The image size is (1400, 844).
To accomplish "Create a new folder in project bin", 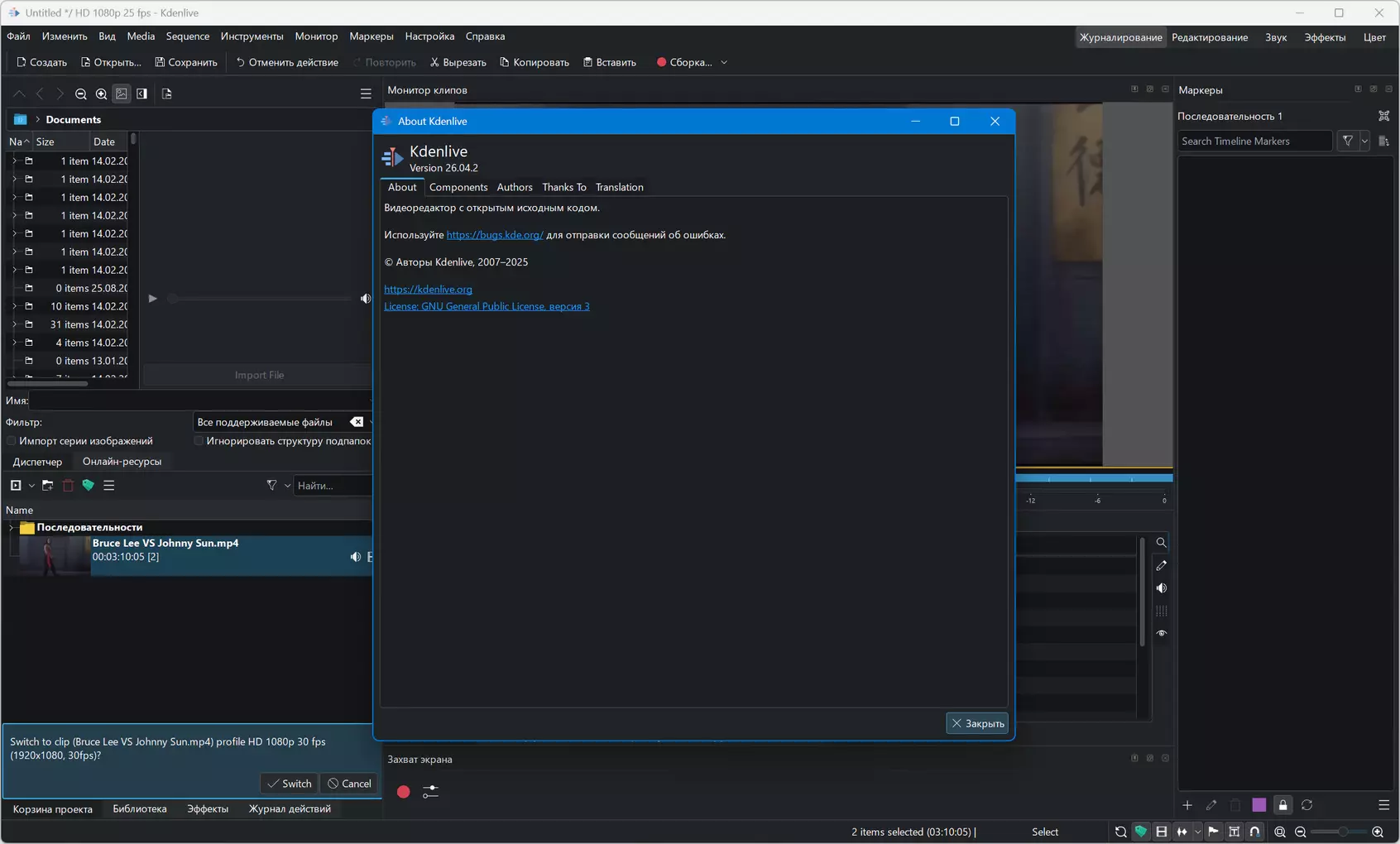I will click(47, 486).
